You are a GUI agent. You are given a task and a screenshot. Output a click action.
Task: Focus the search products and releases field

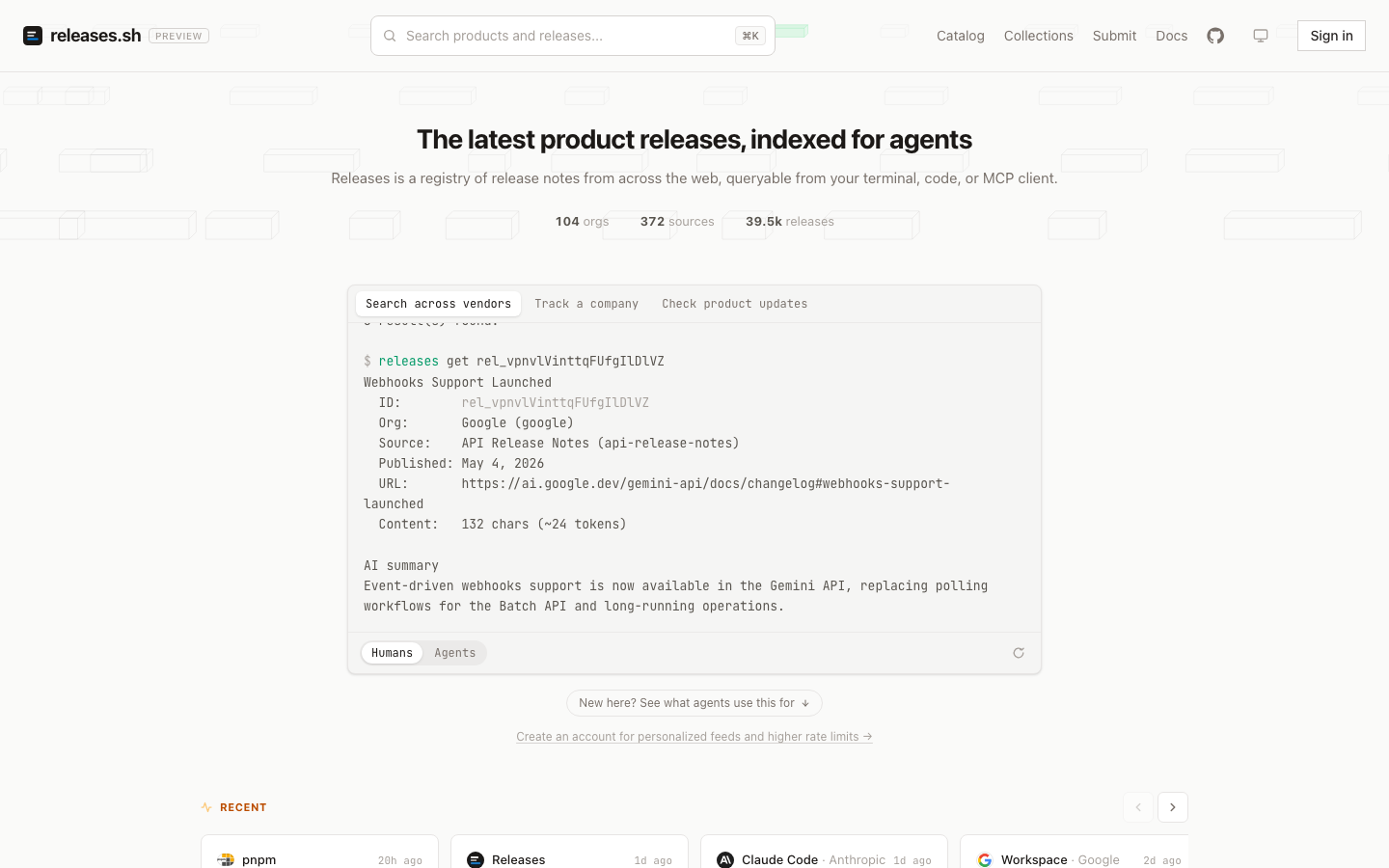click(x=573, y=36)
